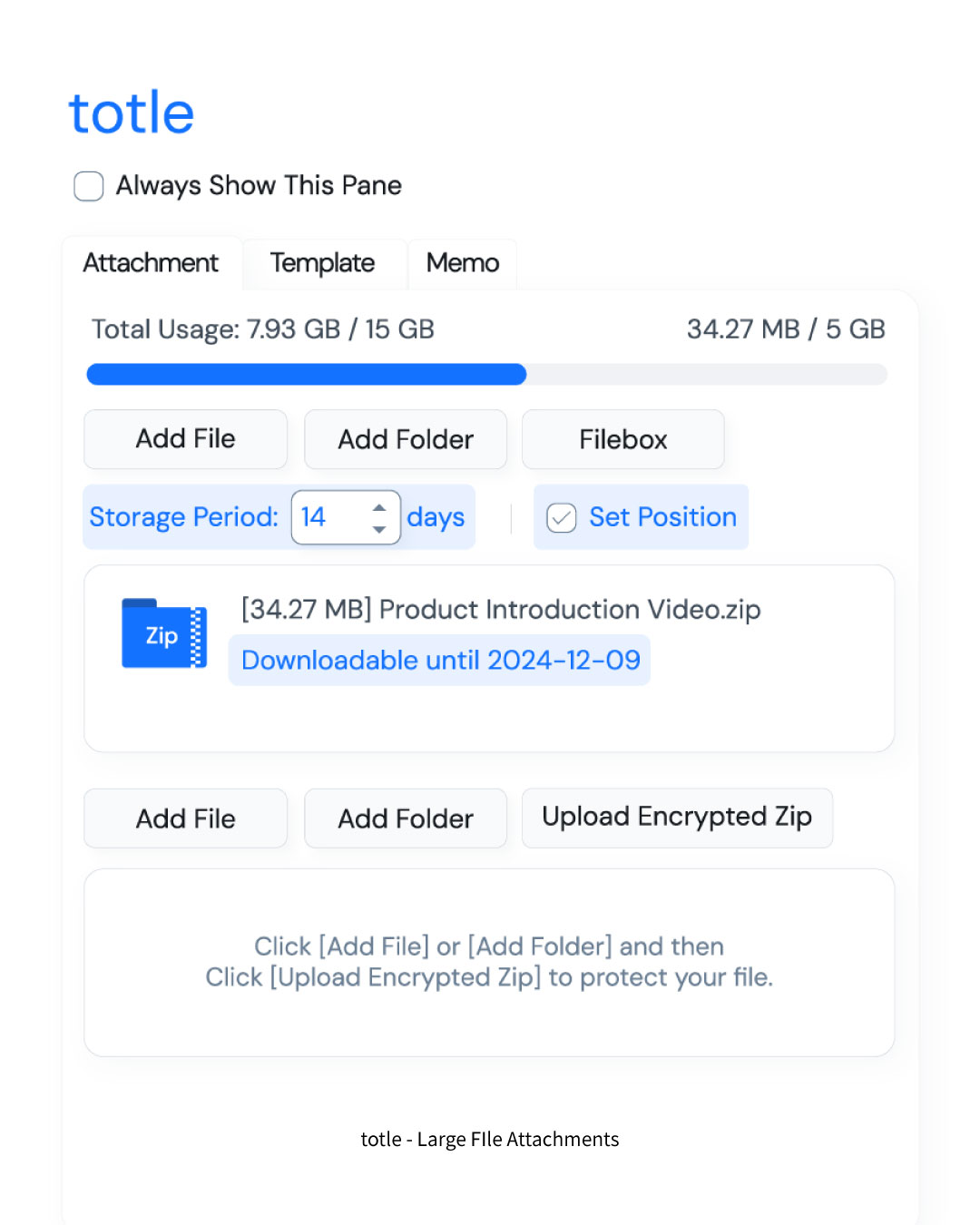This screenshot has width=980, height=1225.
Task: Click the totle logo
Action: [132, 113]
